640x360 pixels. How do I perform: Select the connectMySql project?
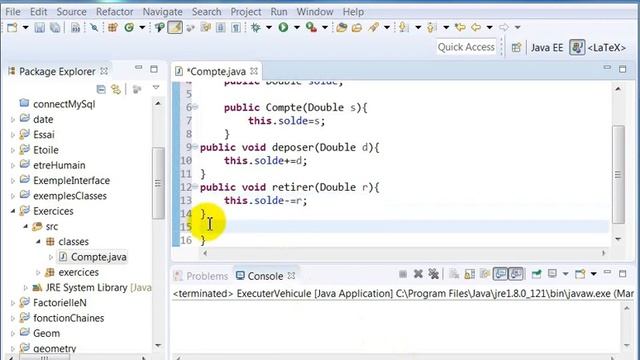pos(58,104)
